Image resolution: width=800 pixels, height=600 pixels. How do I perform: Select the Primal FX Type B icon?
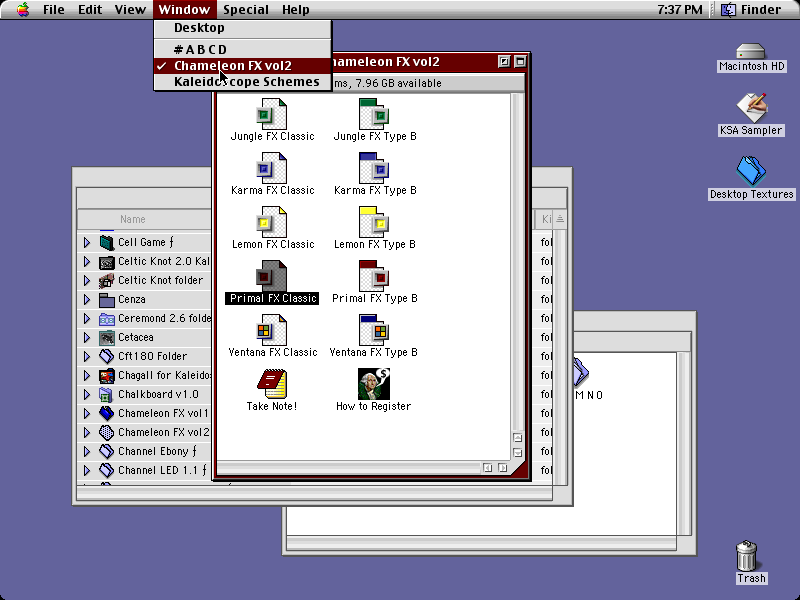374,276
